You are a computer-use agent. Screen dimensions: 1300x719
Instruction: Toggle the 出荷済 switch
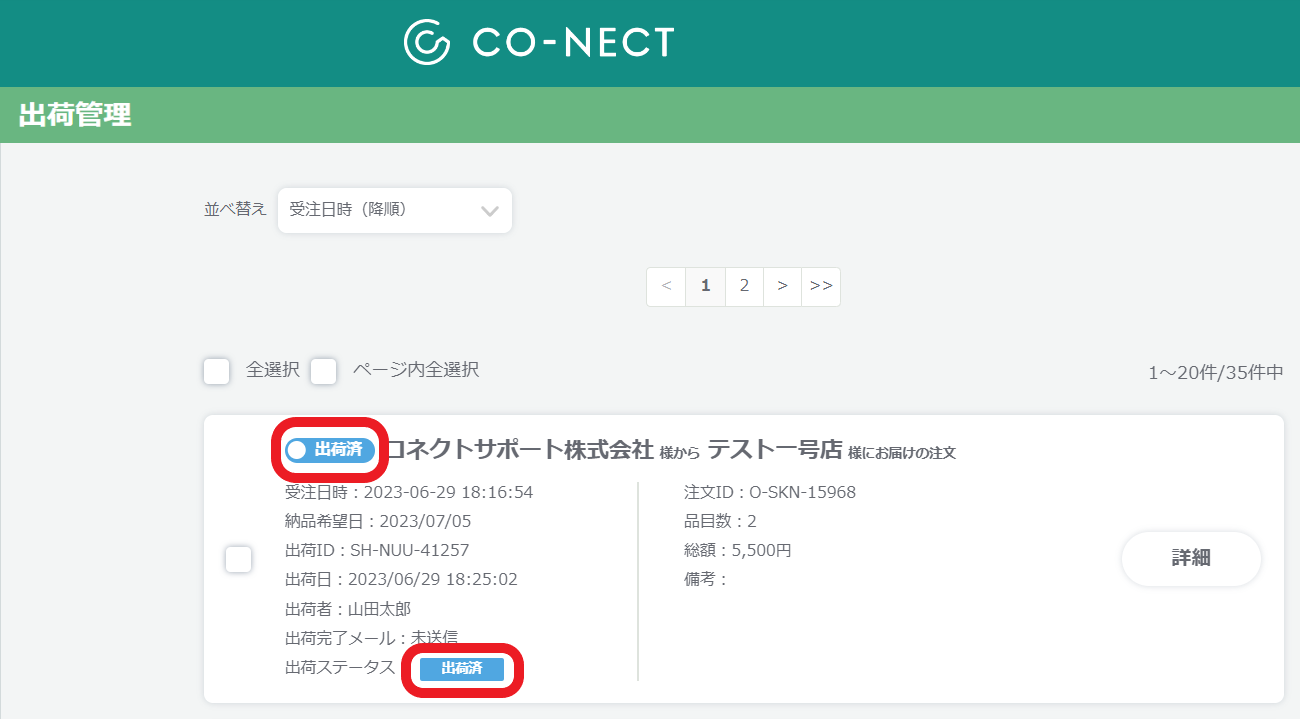(x=329, y=450)
